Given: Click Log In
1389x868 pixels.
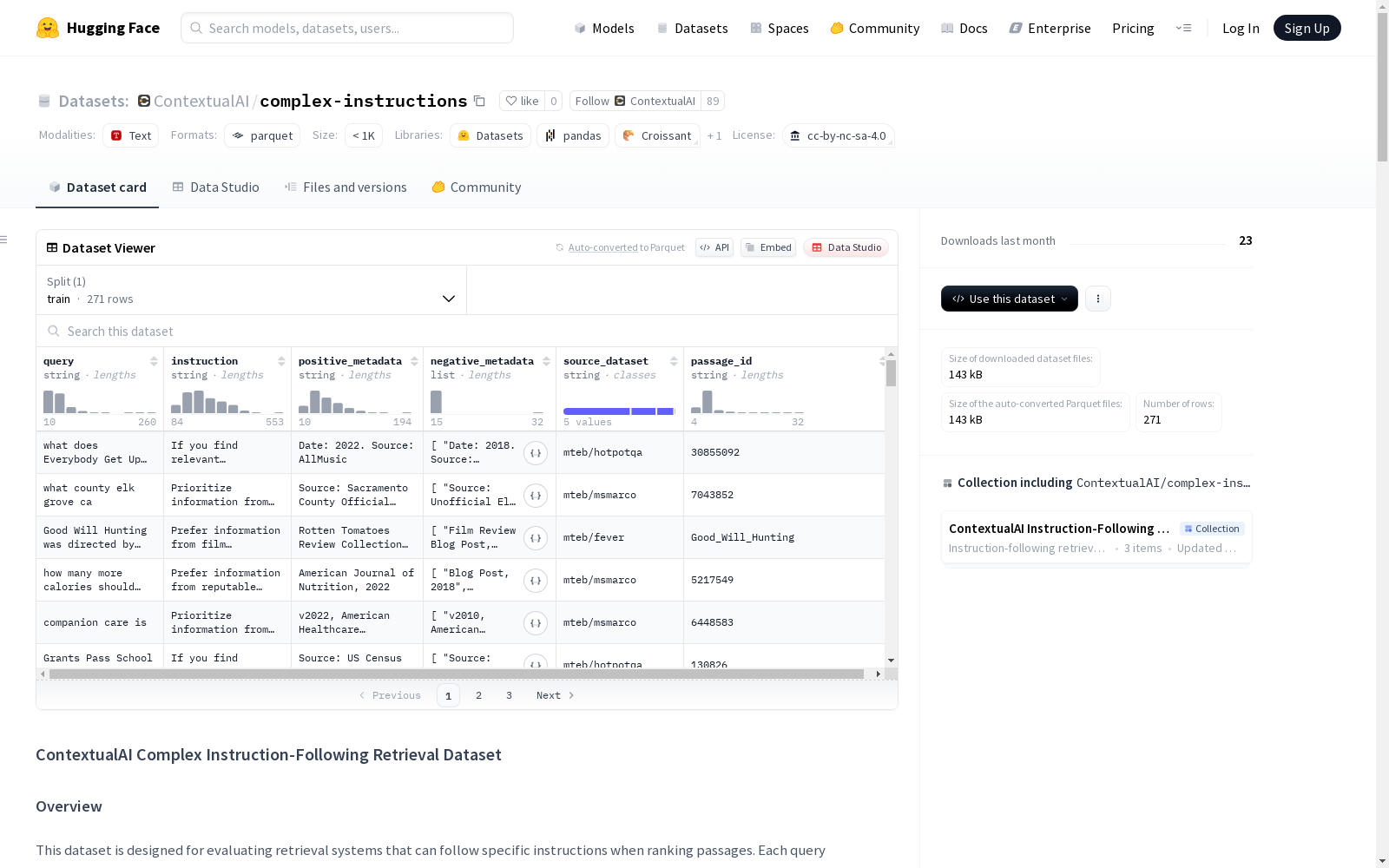Looking at the screenshot, I should (1241, 28).
